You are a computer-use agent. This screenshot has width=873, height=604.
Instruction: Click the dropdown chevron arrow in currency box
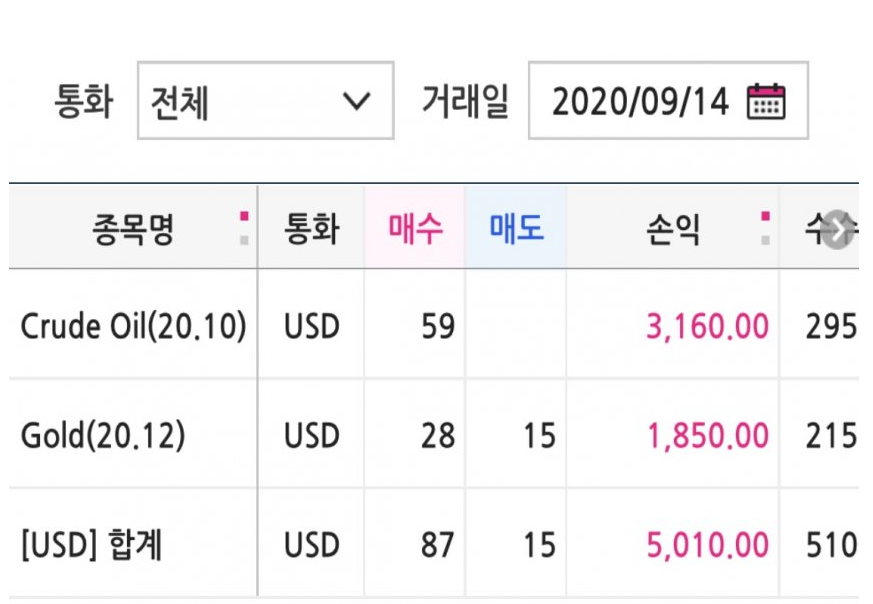pyautogui.click(x=356, y=101)
